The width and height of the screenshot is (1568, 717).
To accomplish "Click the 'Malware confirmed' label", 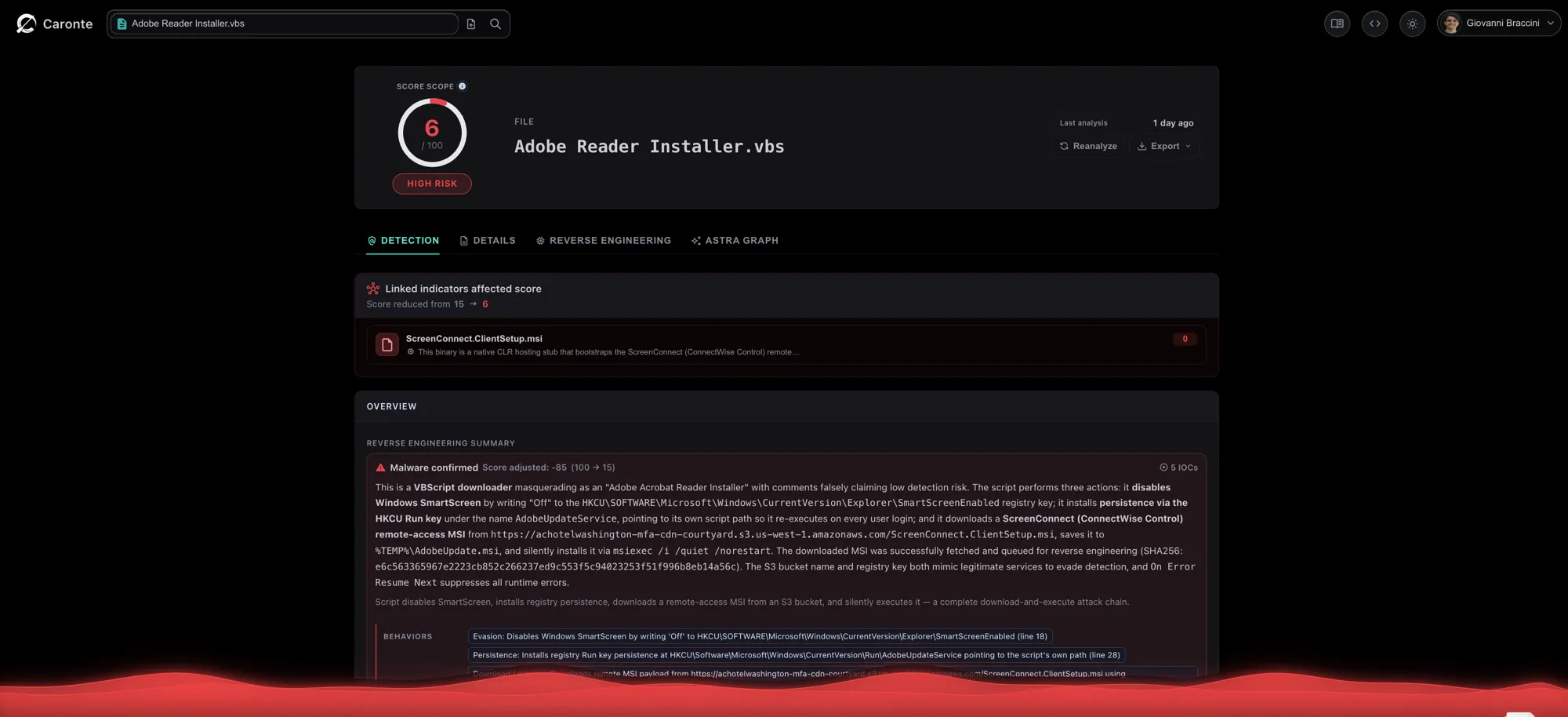I will click(x=434, y=468).
